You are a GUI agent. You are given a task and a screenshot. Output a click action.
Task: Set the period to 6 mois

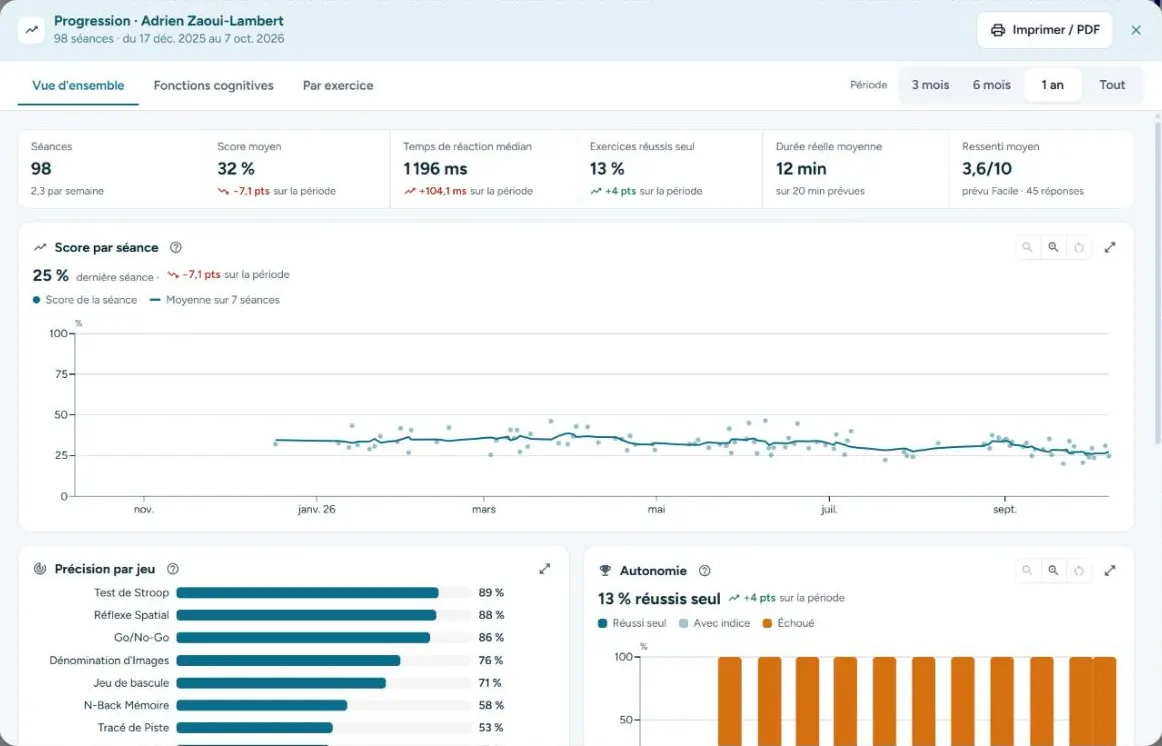click(x=992, y=85)
